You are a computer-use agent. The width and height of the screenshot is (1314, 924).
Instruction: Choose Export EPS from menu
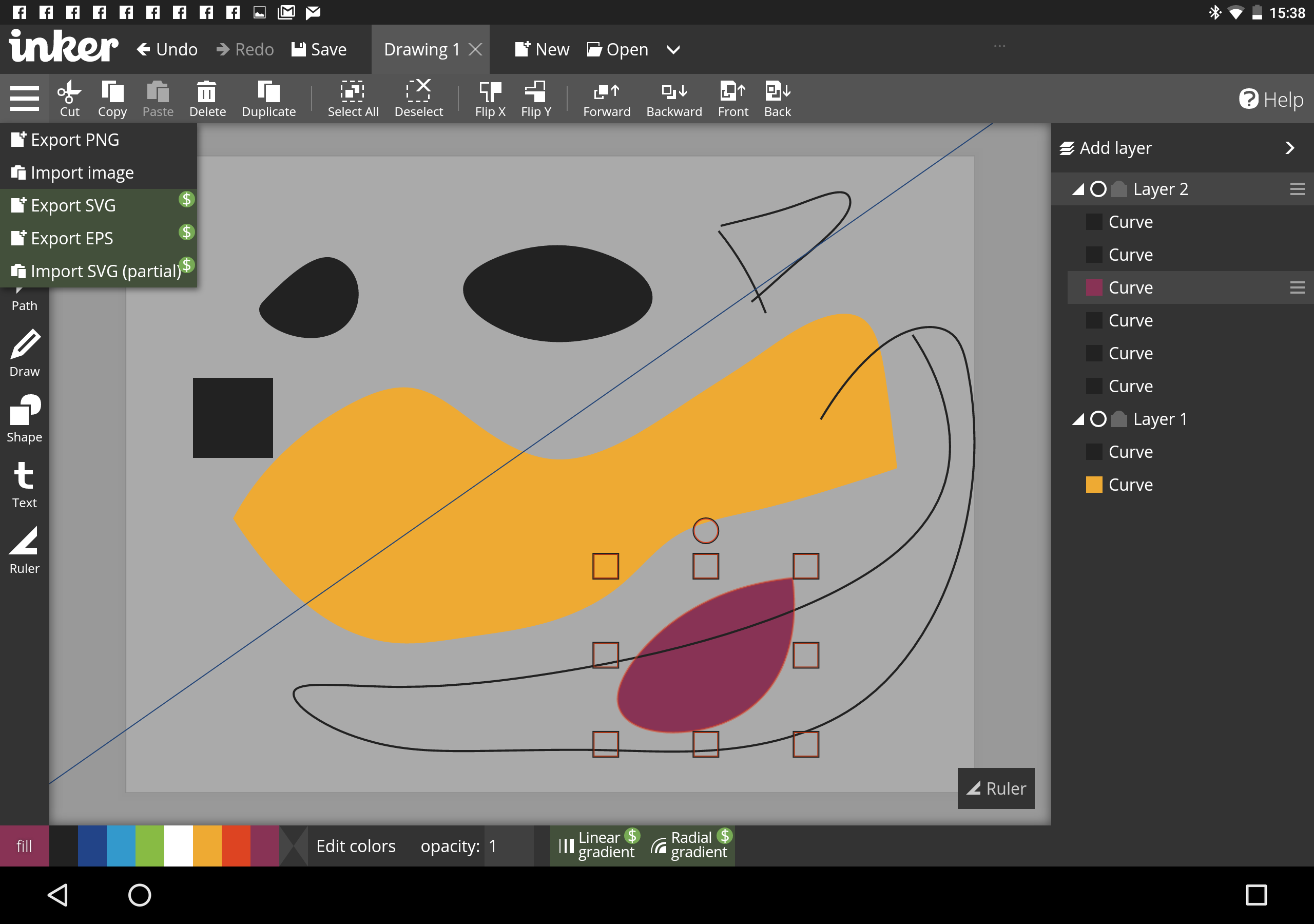(99, 238)
